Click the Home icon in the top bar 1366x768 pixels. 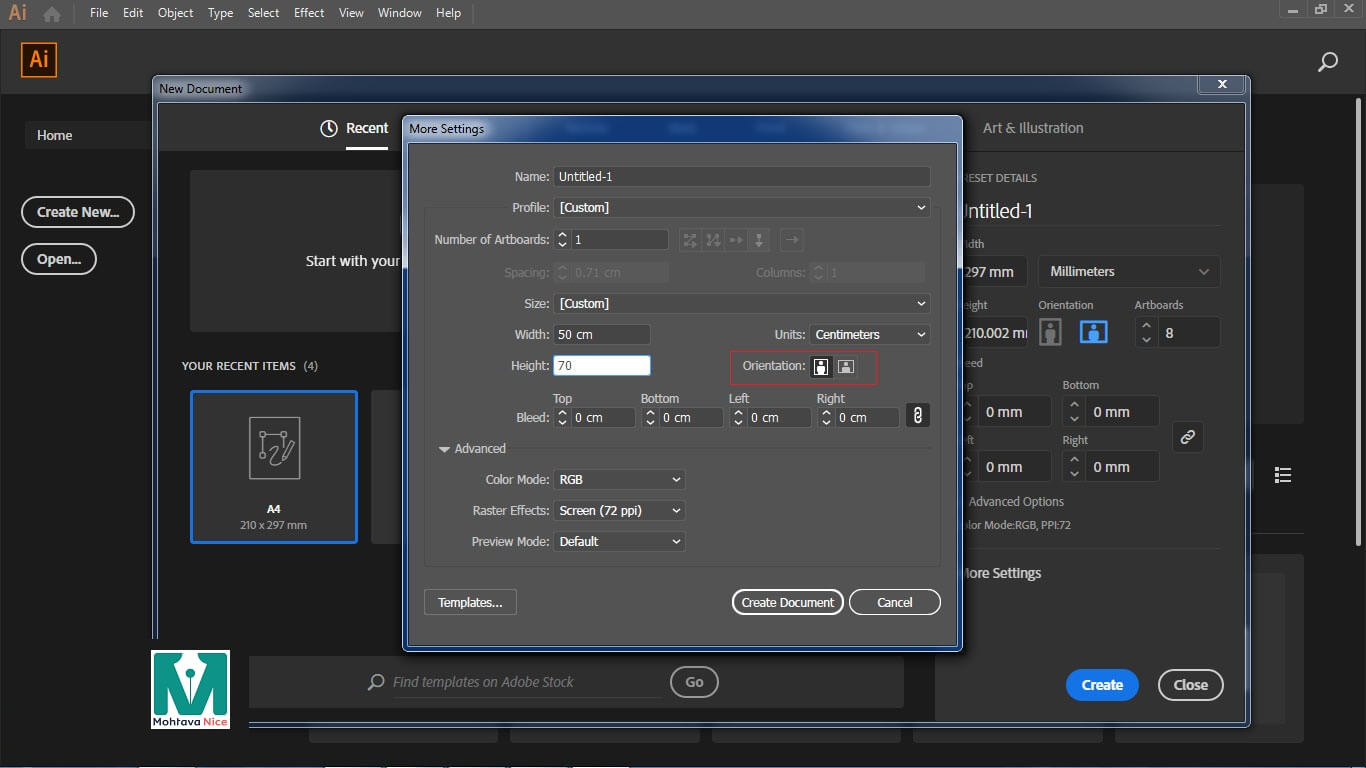[x=51, y=14]
